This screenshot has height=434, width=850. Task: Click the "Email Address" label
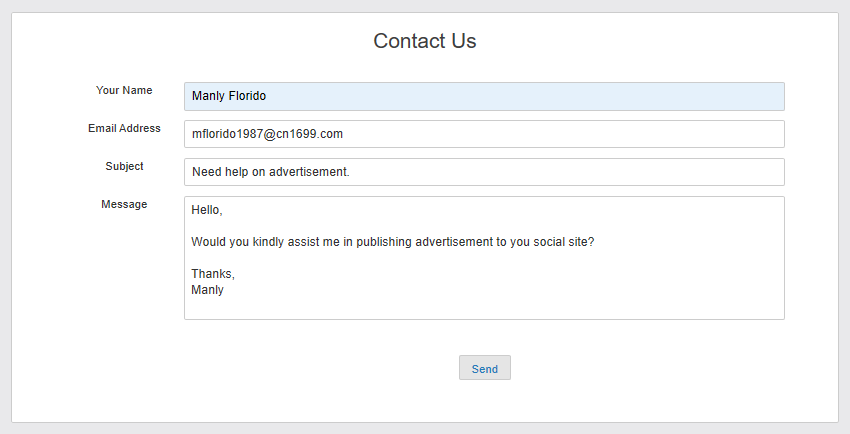[124, 128]
